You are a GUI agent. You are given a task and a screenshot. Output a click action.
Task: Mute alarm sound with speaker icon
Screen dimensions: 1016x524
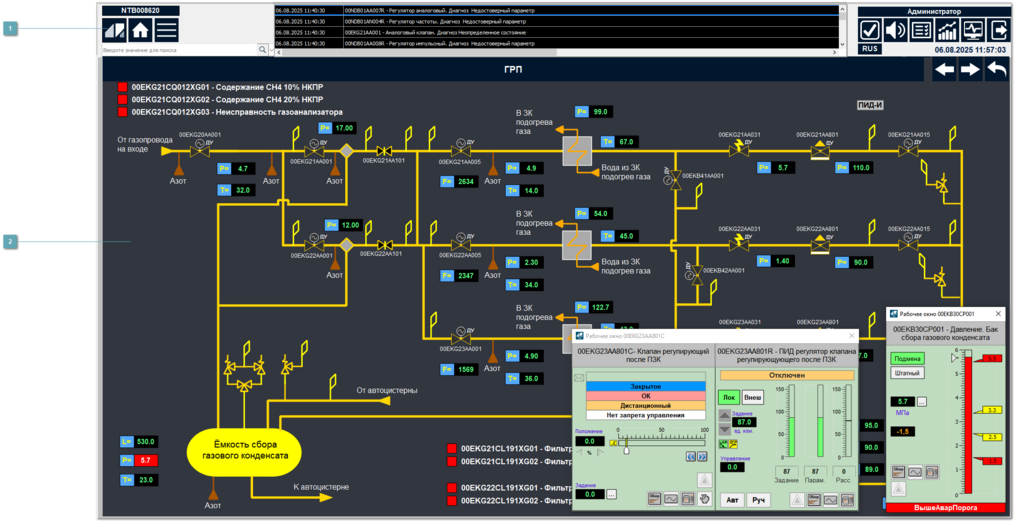[895, 29]
